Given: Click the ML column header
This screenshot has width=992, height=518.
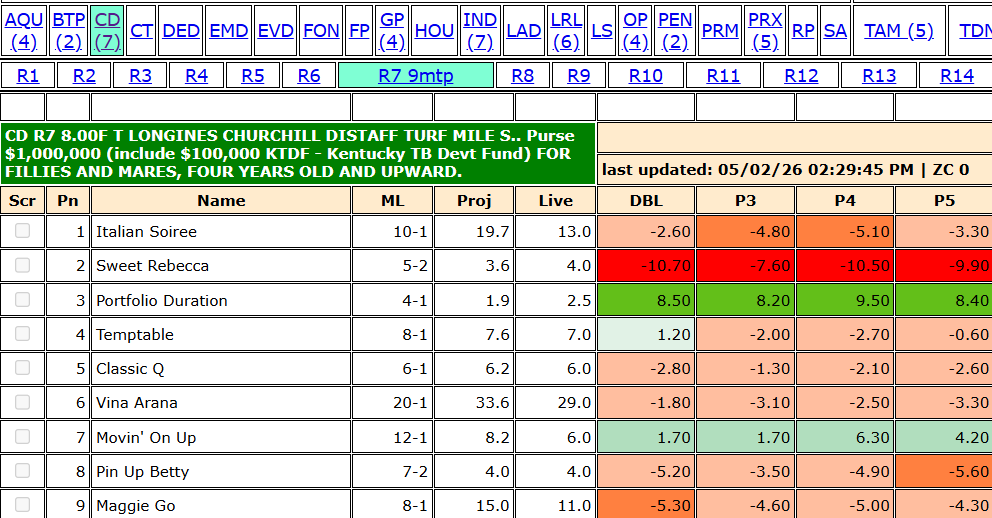Looking at the screenshot, I should pos(392,200).
